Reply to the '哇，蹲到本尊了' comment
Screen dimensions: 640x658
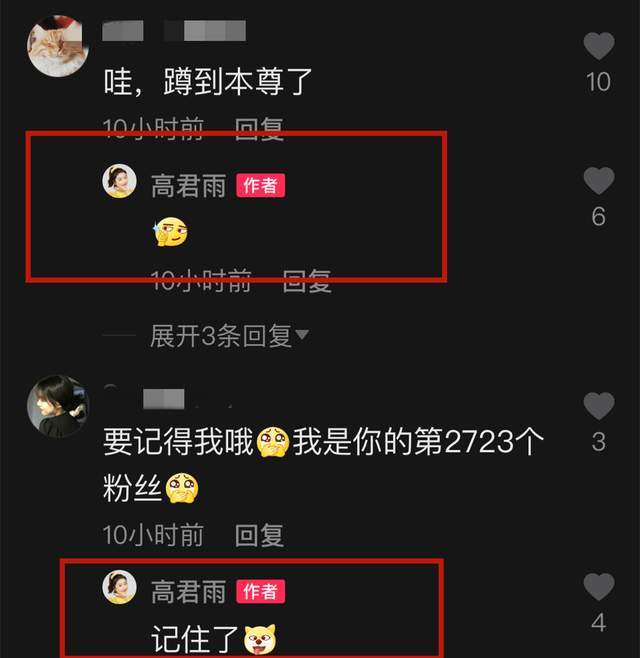[259, 129]
